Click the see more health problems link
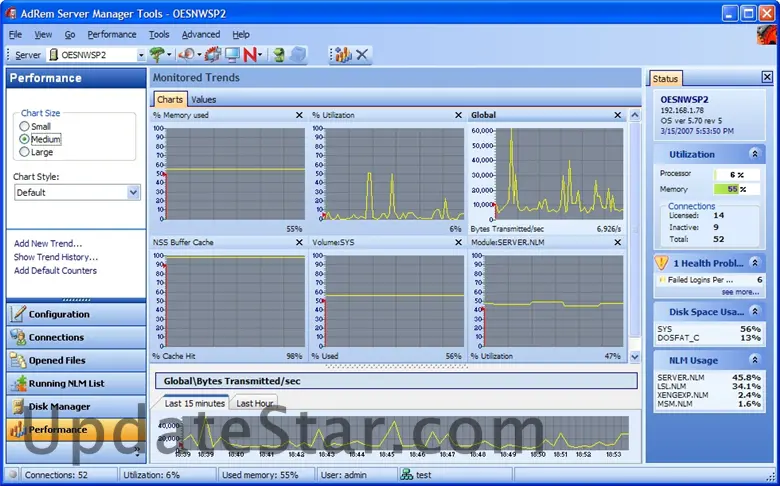The image size is (780, 486). (x=740, y=292)
